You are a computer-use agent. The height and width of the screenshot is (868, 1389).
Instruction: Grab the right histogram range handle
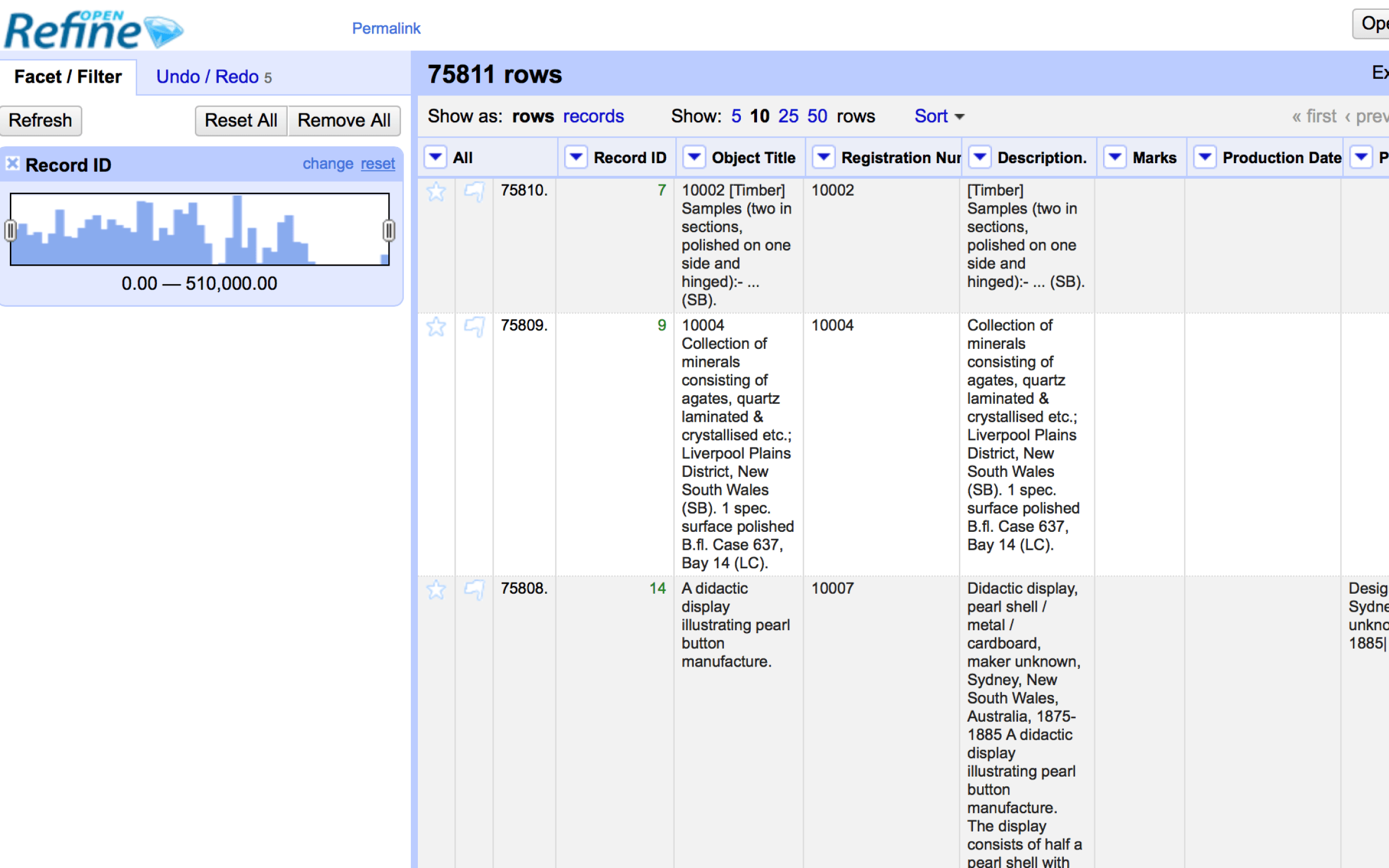(389, 230)
